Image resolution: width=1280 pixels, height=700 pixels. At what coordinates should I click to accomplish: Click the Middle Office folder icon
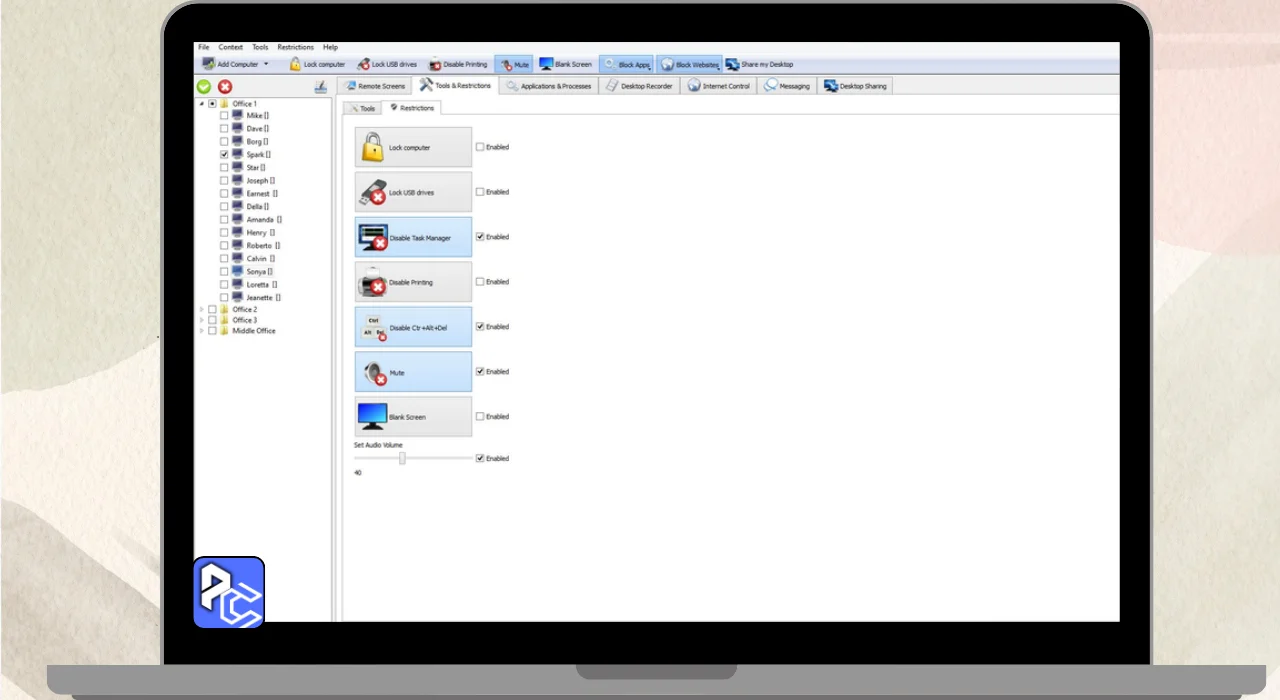click(225, 331)
